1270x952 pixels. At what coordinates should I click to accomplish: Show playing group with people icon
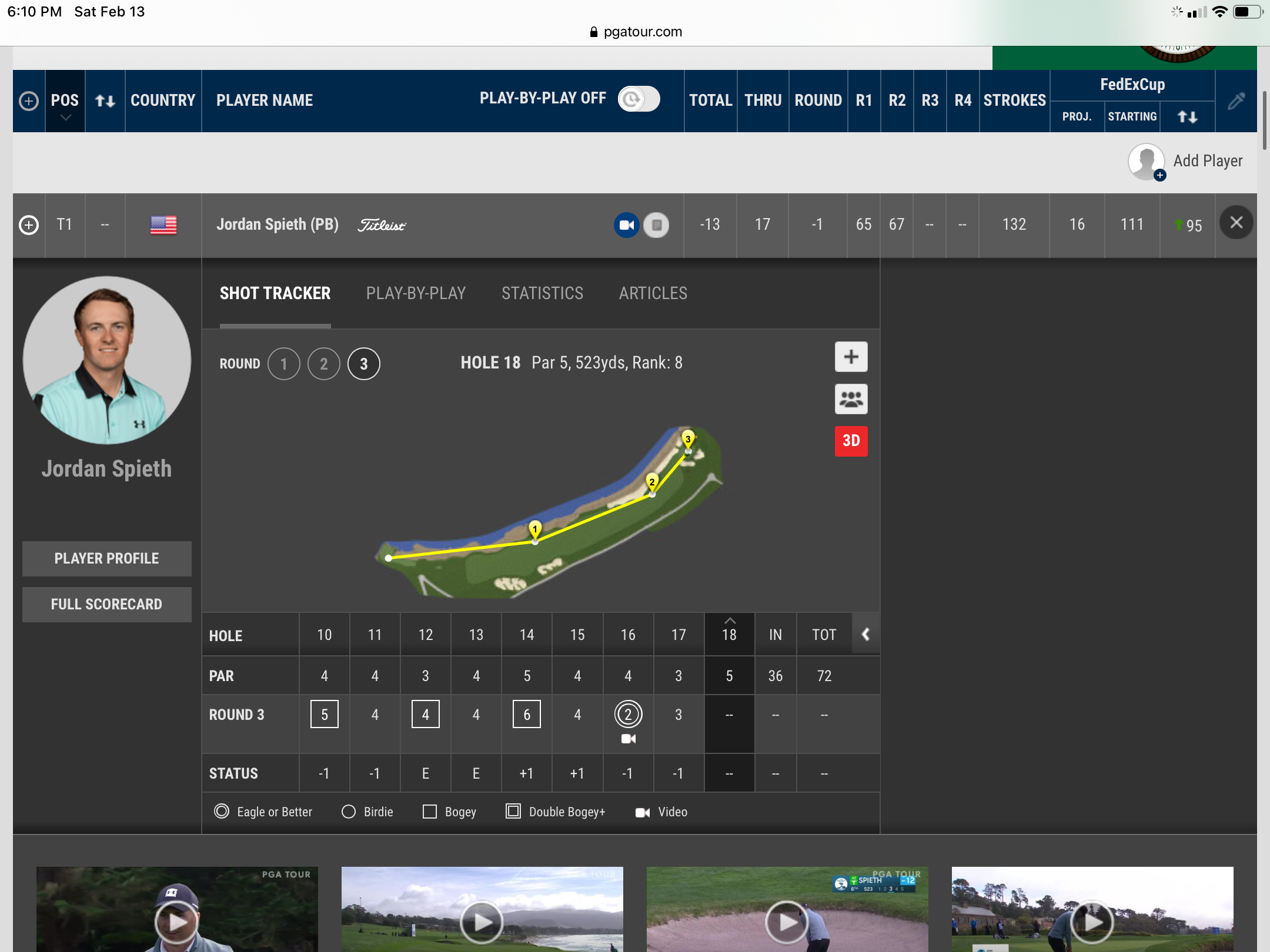pyautogui.click(x=851, y=400)
